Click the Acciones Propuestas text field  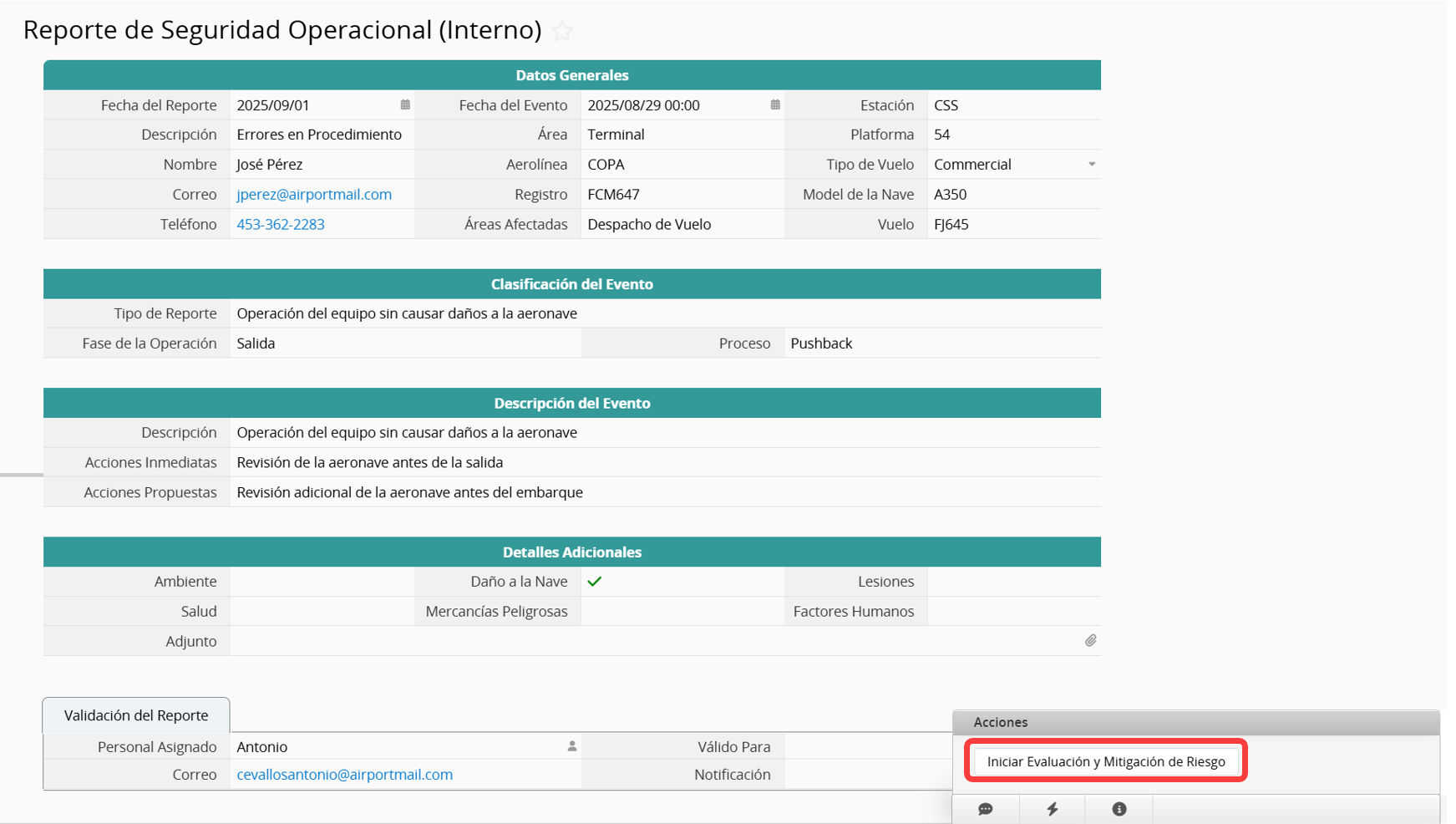tap(664, 492)
